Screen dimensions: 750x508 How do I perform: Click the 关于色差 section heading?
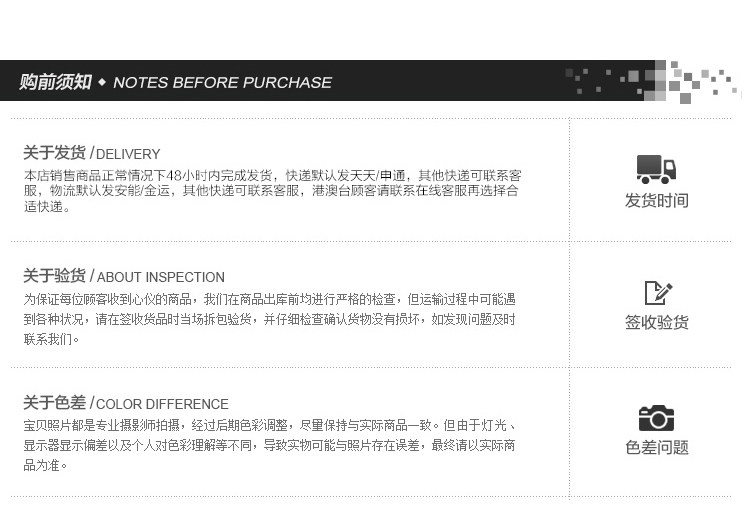pyautogui.click(x=54, y=403)
